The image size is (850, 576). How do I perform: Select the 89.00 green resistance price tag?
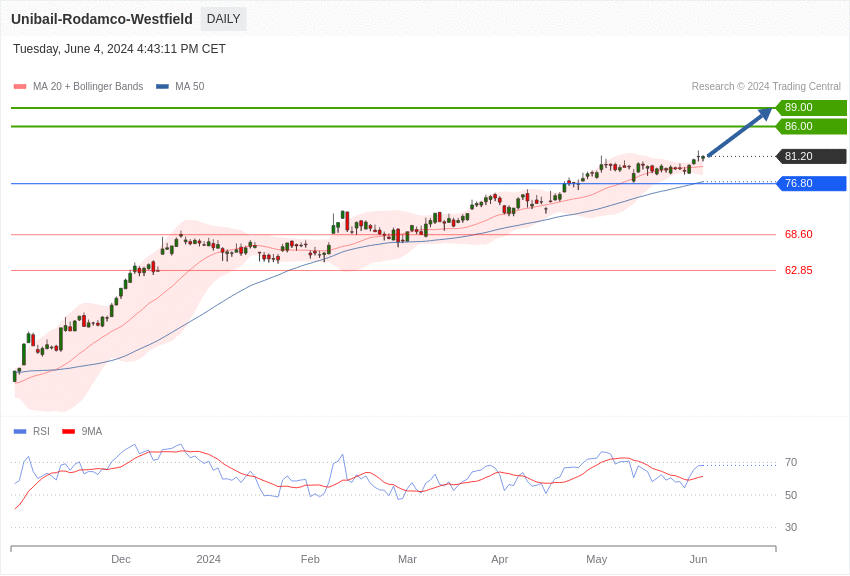(811, 108)
